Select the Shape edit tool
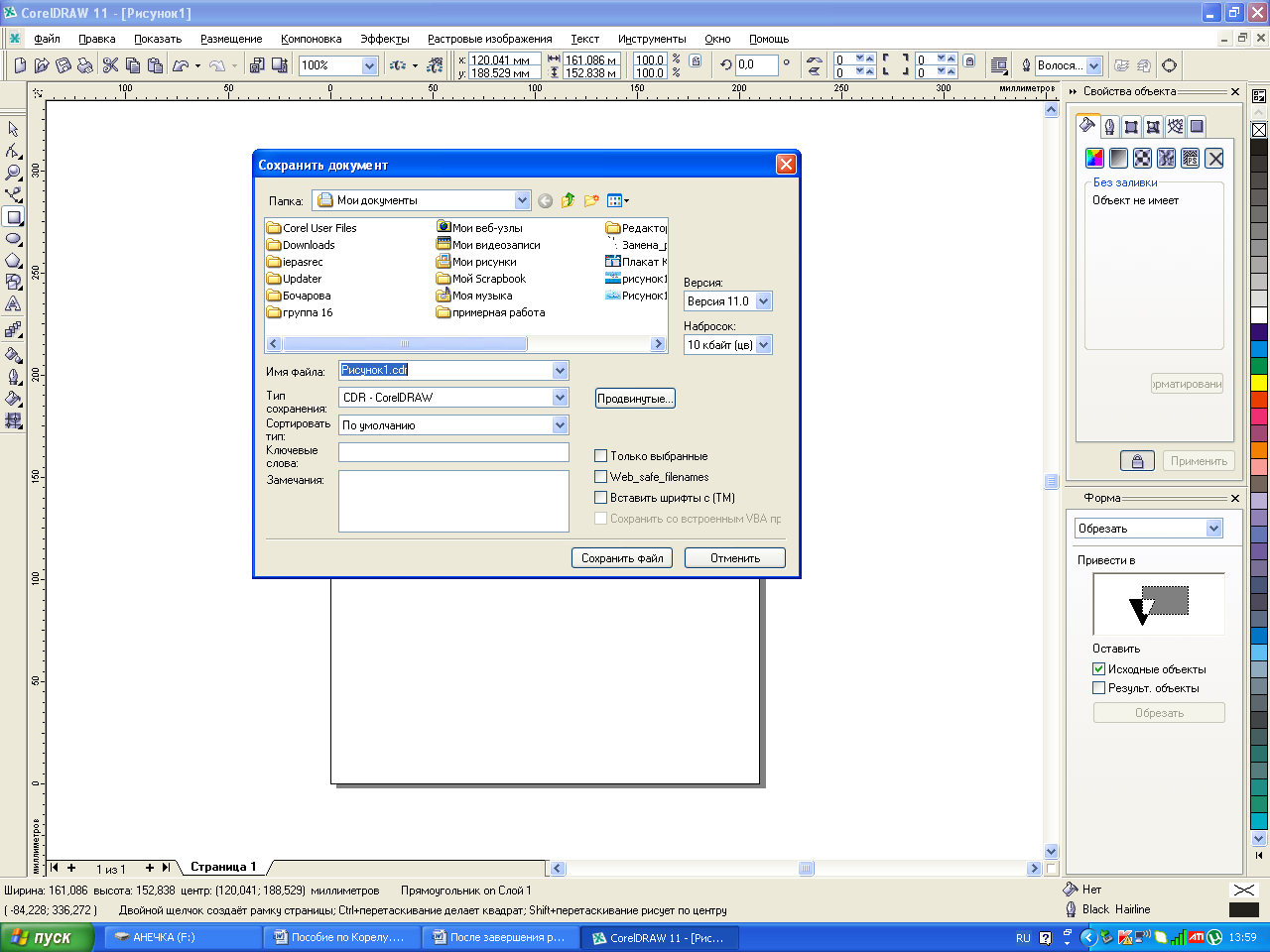 pyautogui.click(x=13, y=151)
